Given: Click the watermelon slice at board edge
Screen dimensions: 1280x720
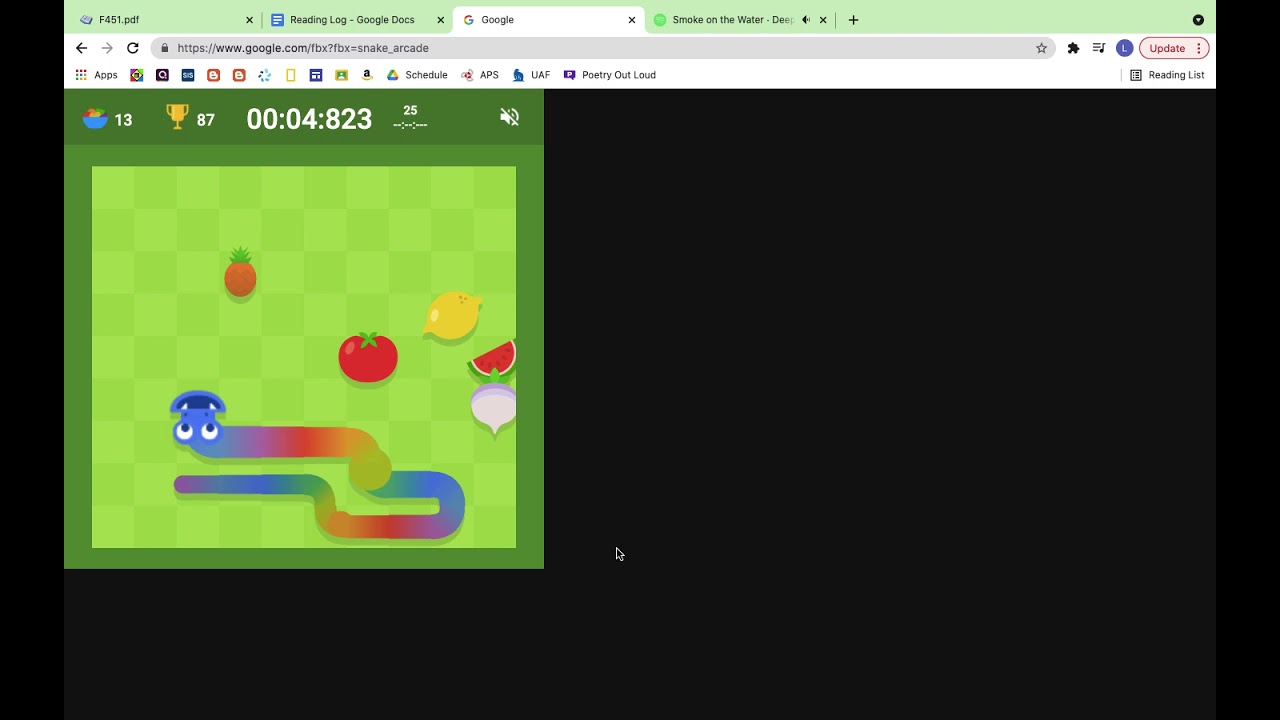Looking at the screenshot, I should 493,360.
